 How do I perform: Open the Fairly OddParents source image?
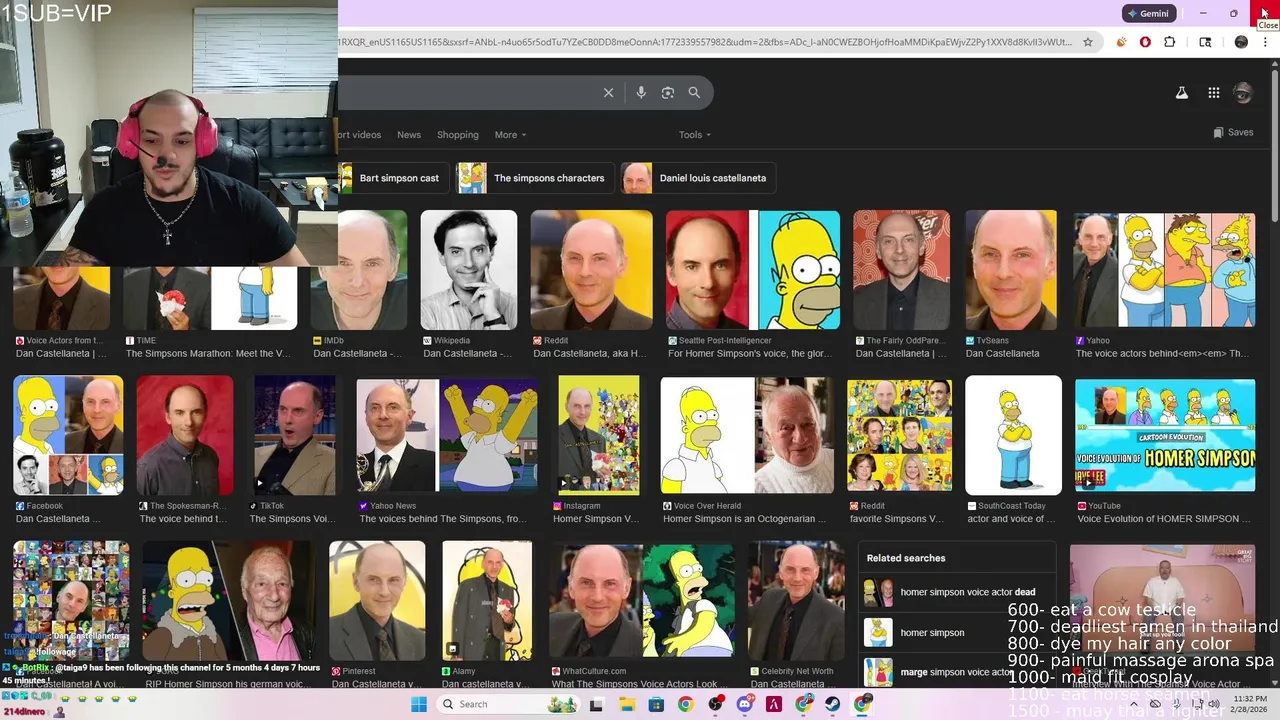[x=901, y=270]
